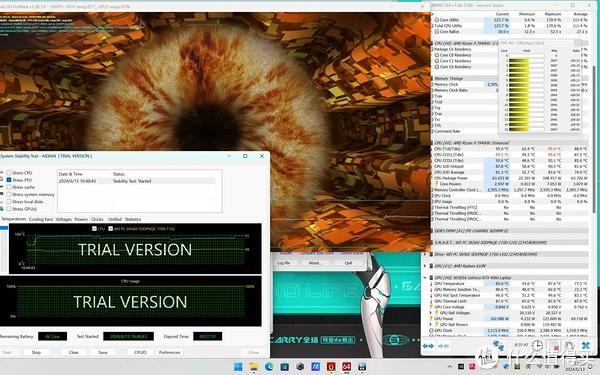This screenshot has width=600, height=375.
Task: Collapse the NVIDIA GeForce RTX GPU section
Action: (425, 278)
